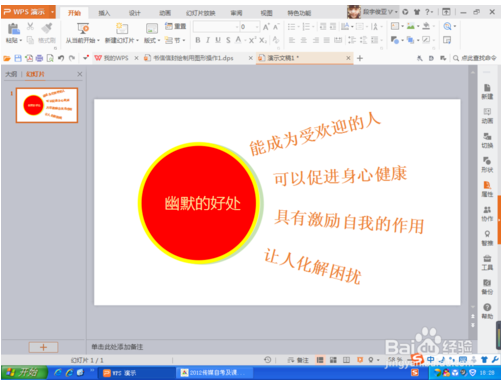Open the Start ribbon tab
The image size is (501, 382).
pos(74,13)
